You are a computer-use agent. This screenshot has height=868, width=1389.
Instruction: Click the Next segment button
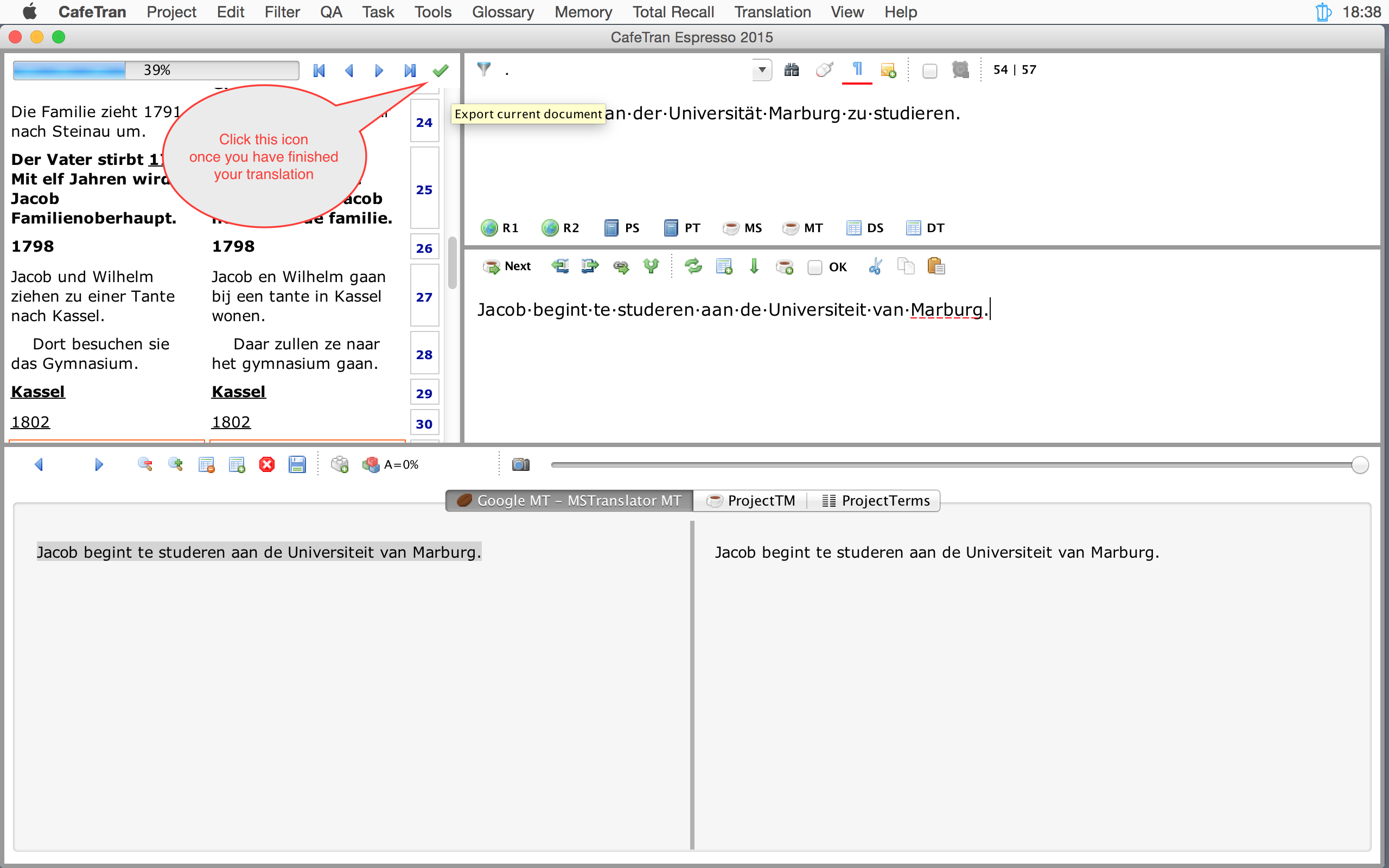[507, 266]
